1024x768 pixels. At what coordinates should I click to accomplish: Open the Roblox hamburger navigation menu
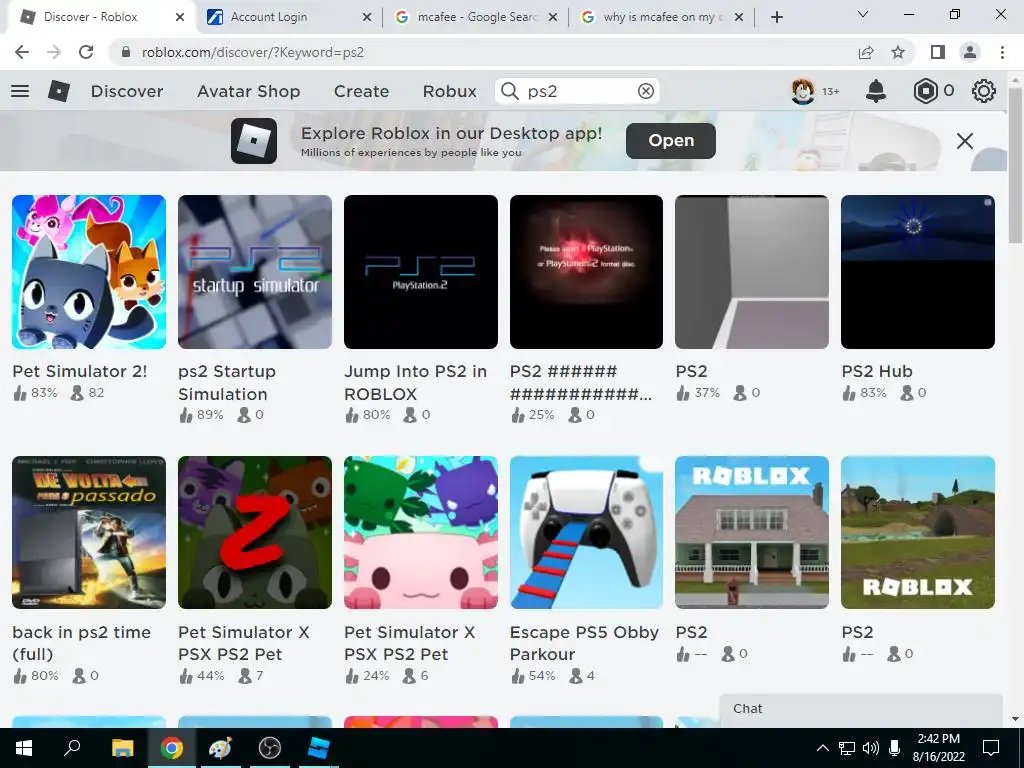pyautogui.click(x=20, y=91)
